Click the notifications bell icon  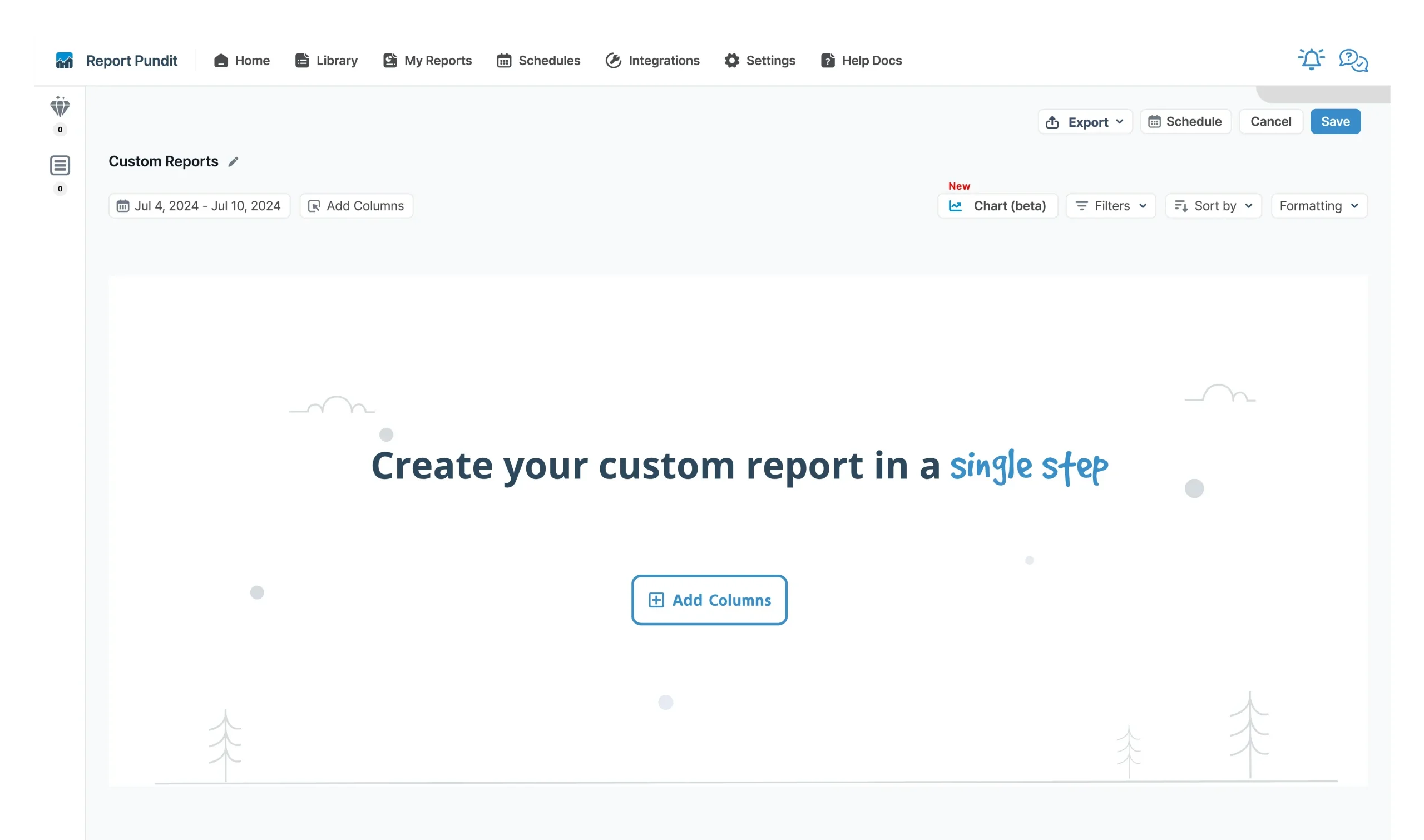point(1311,59)
